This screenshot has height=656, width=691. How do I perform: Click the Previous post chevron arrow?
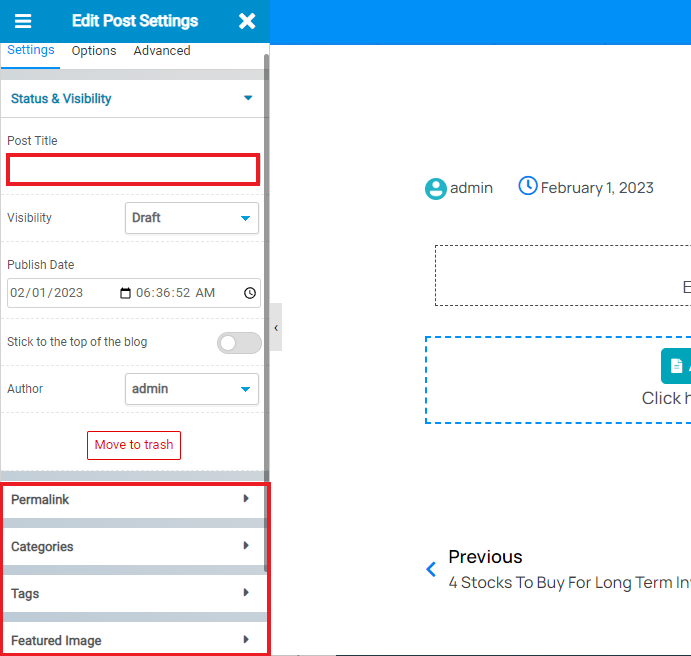(431, 569)
